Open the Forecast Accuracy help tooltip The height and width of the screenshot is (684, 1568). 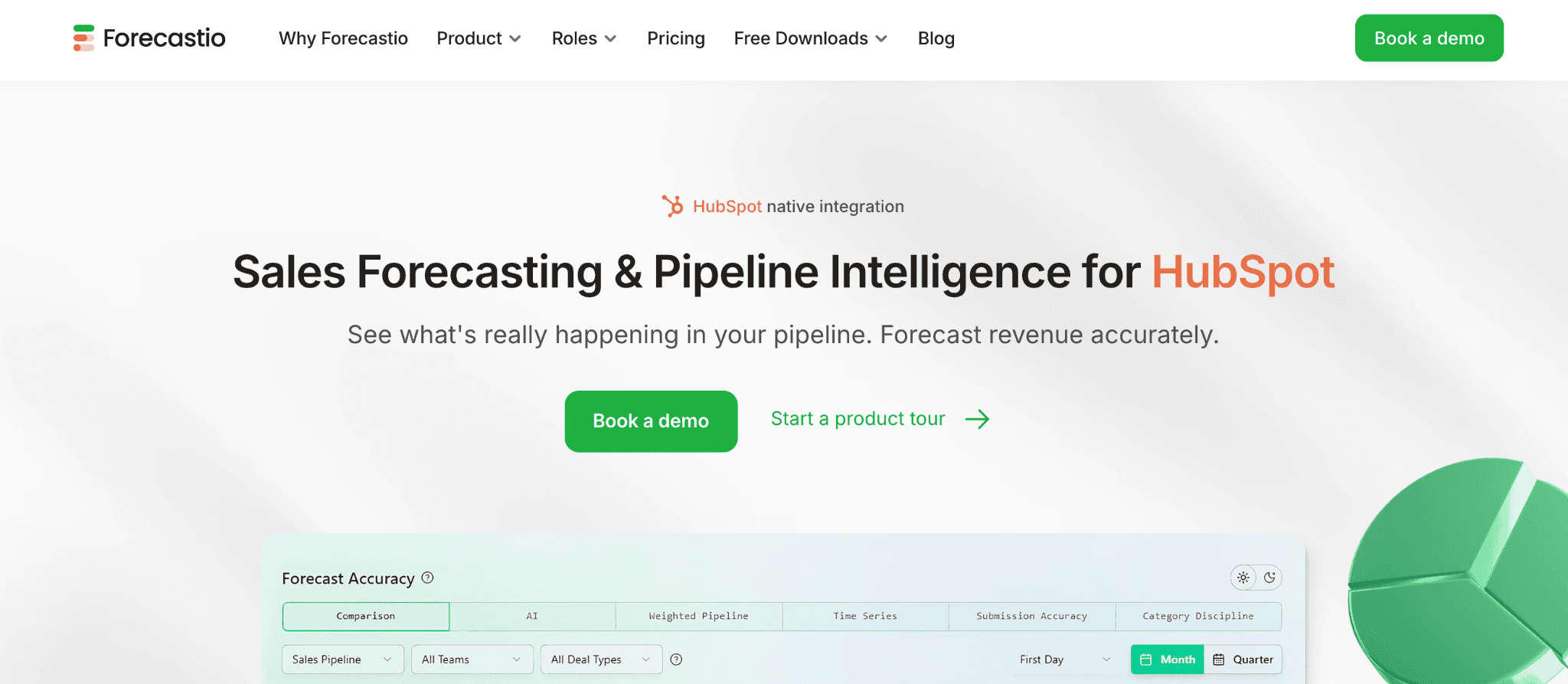click(428, 578)
